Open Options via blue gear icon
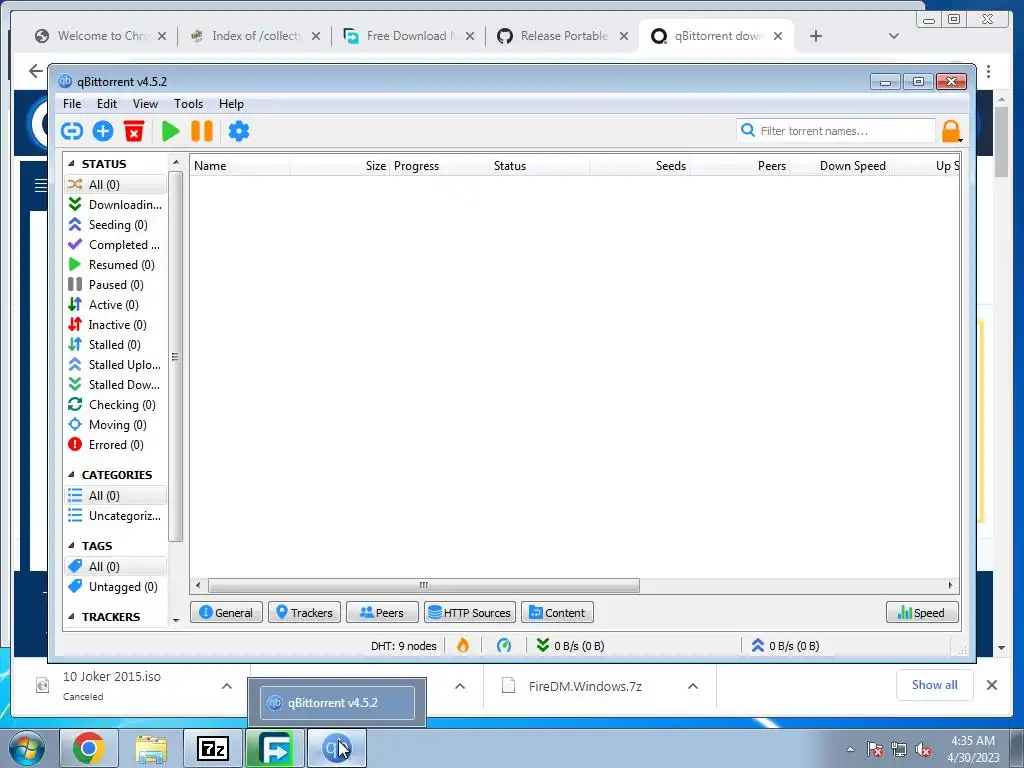The height and width of the screenshot is (768, 1024). [238, 131]
